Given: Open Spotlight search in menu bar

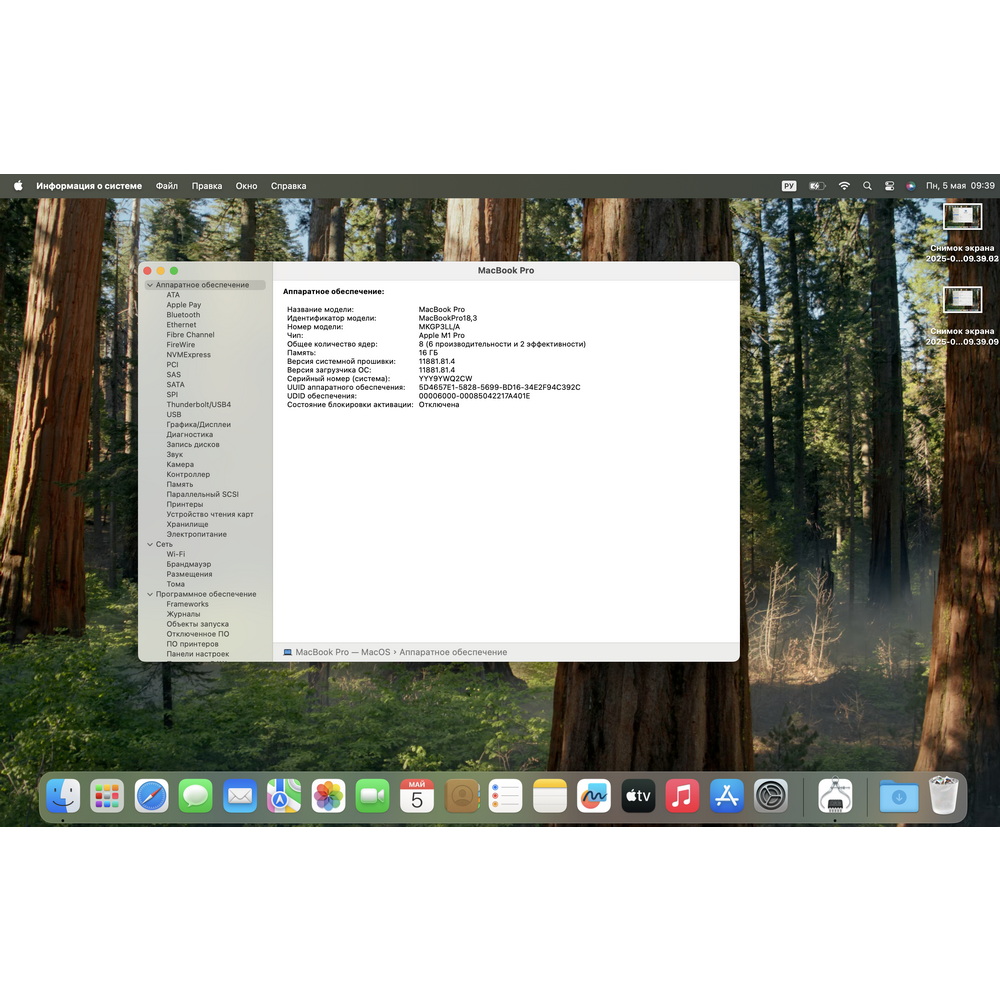Looking at the screenshot, I should click(x=867, y=186).
